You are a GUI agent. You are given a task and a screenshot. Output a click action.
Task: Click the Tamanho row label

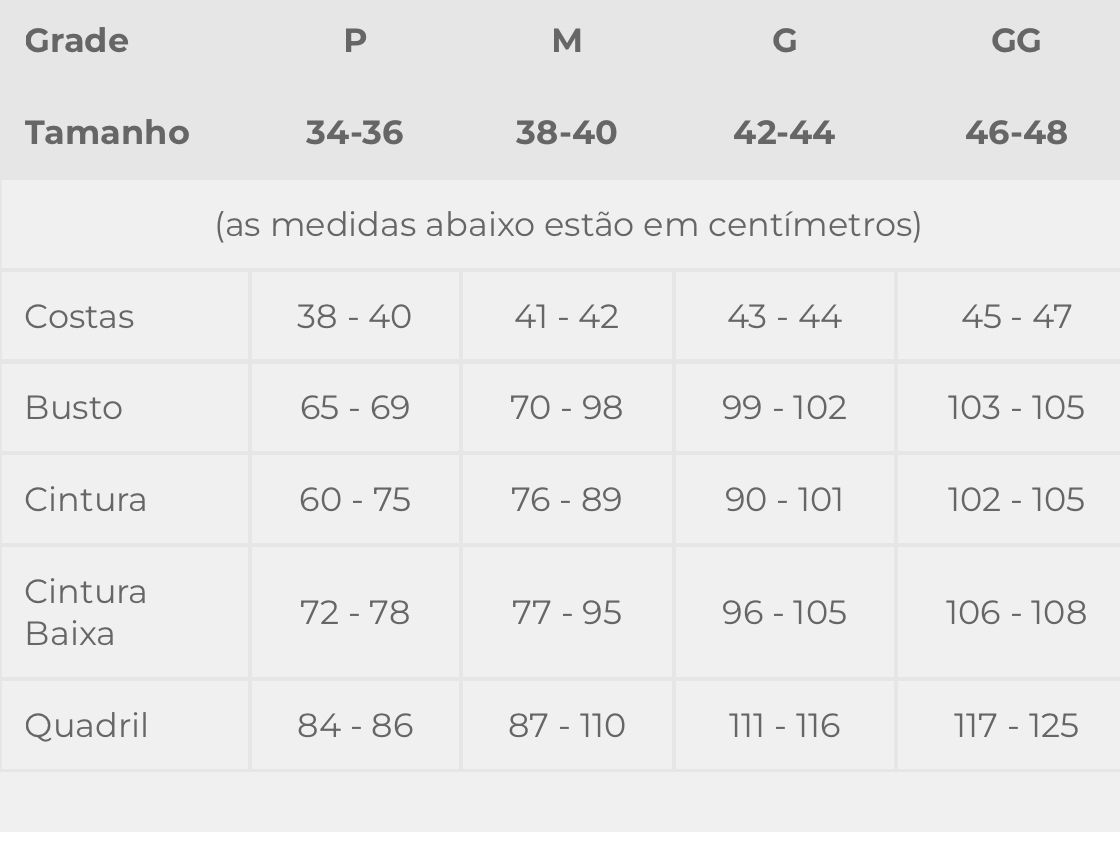point(107,132)
